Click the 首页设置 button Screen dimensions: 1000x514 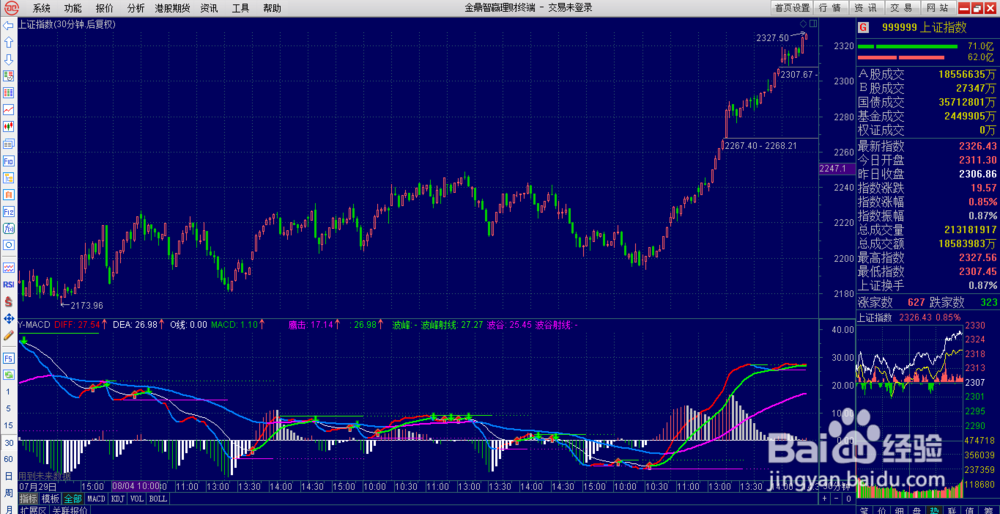[791, 8]
